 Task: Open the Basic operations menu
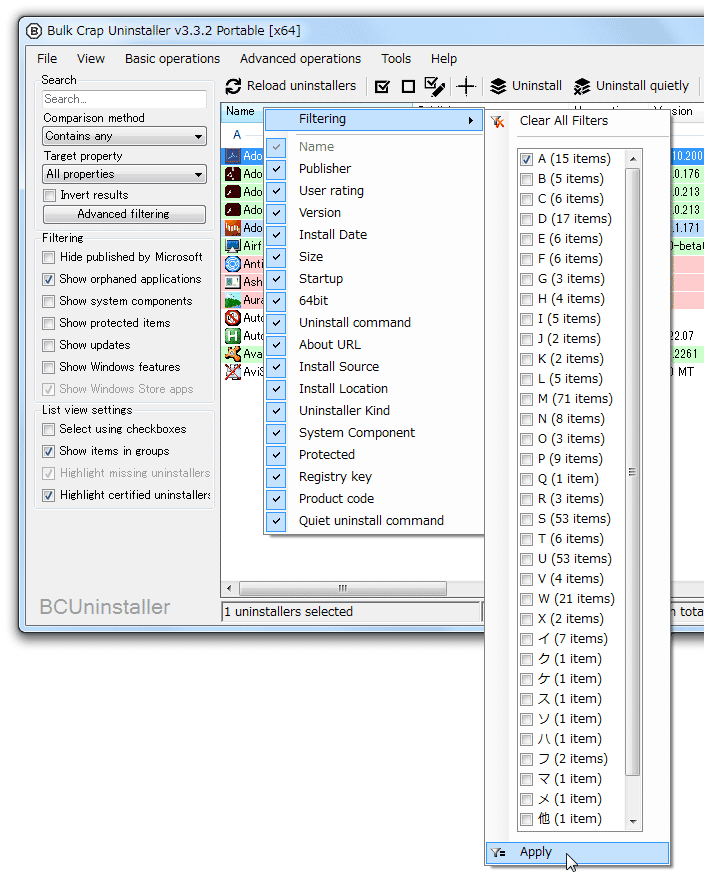click(x=172, y=59)
